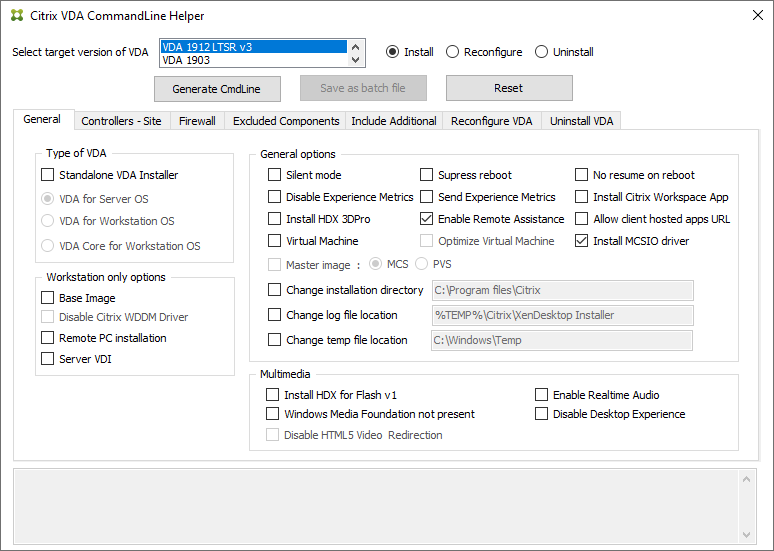The height and width of the screenshot is (551, 774).
Task: Open the Uninstall VDA tab
Action: [581, 121]
